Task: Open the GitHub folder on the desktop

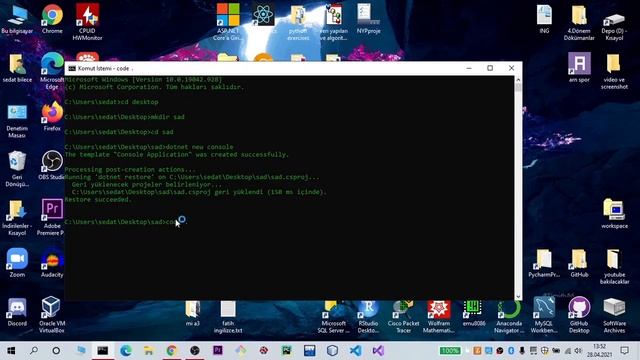Action: (x=579, y=263)
